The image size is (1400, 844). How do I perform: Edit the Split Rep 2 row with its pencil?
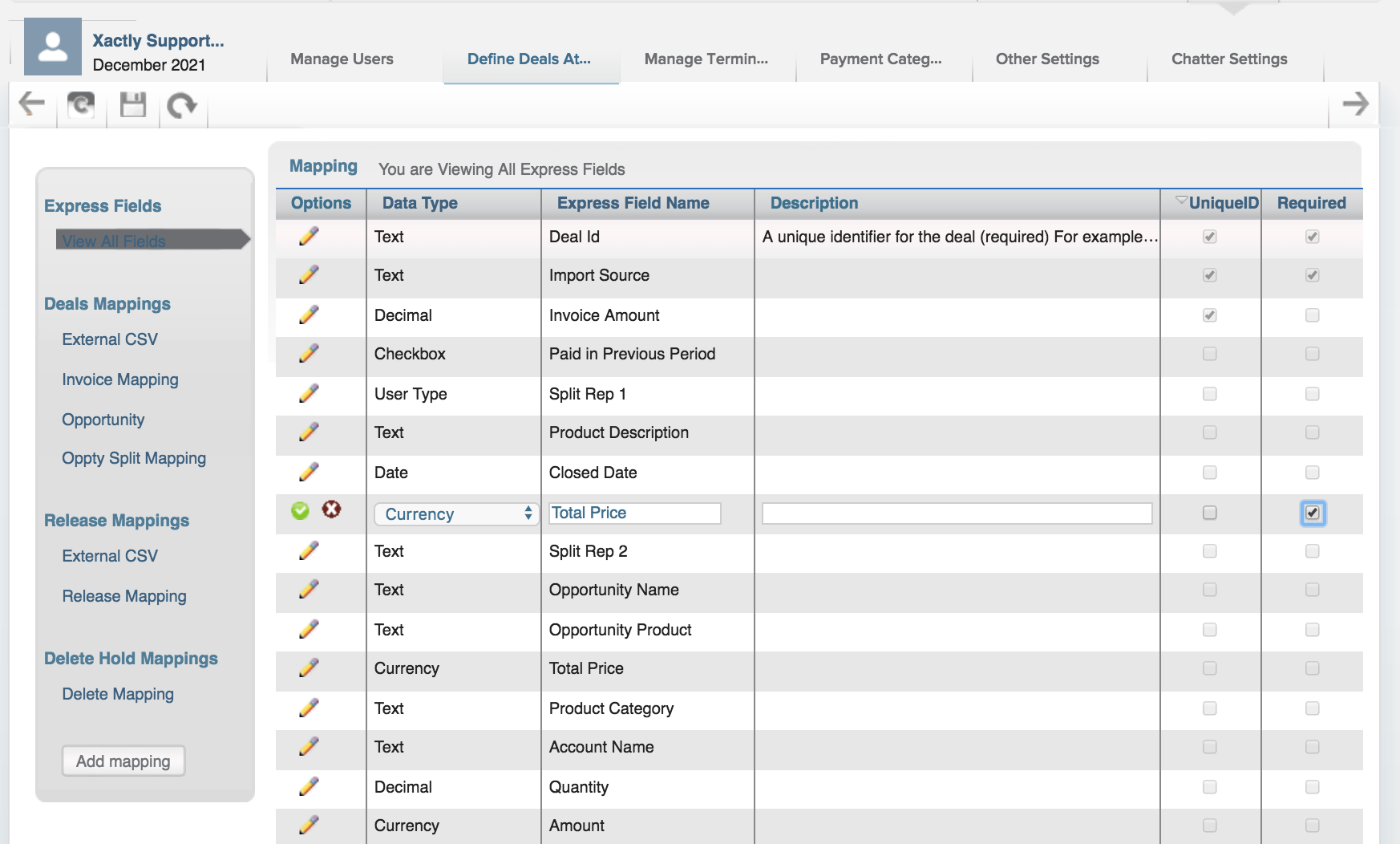click(x=309, y=551)
